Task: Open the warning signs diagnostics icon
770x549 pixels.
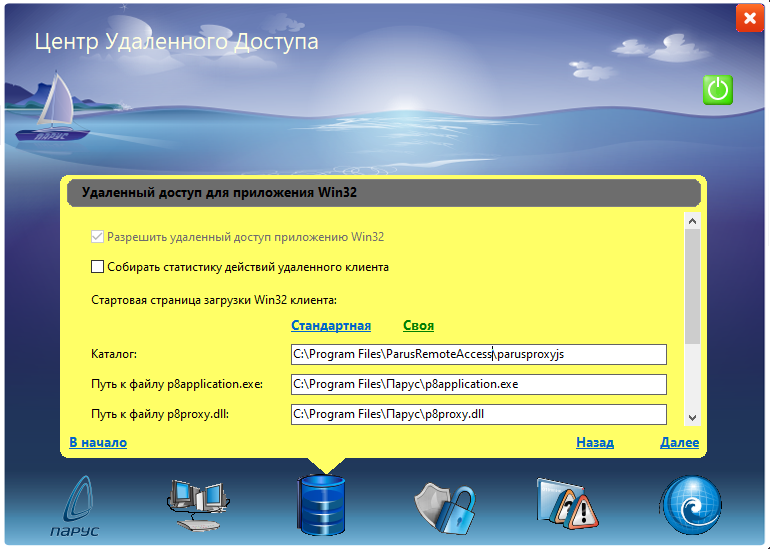Action: [x=567, y=503]
